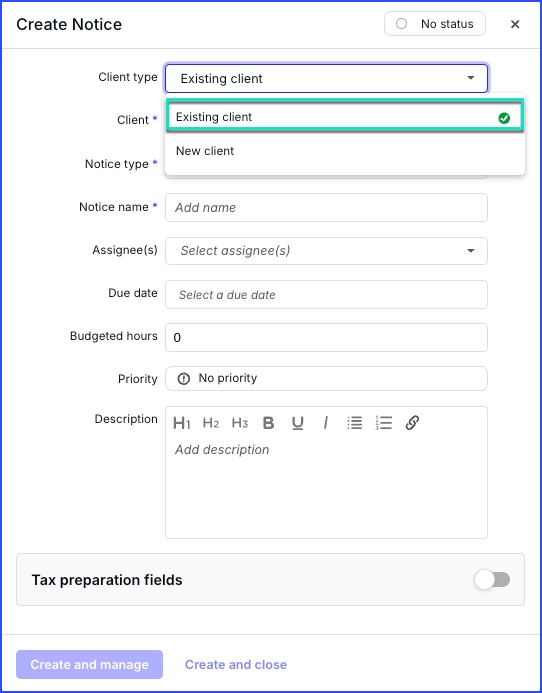Open the No priority selector
This screenshot has height=693, width=542.
tap(327, 378)
